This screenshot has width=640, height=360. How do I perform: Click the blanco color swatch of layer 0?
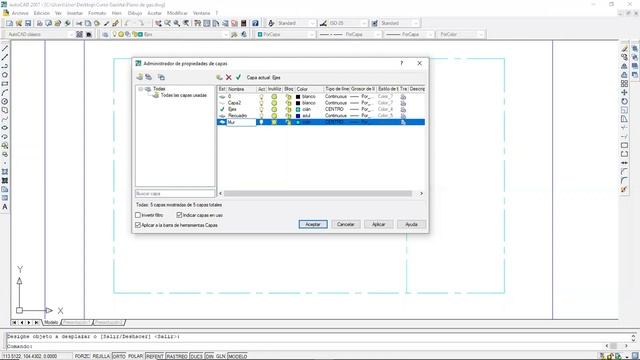click(298, 97)
